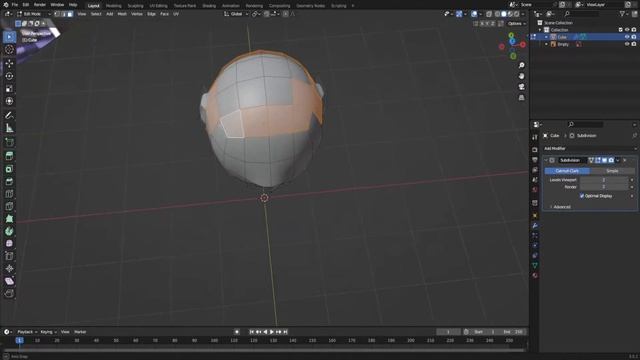Jump to timeline start frame
Image resolution: width=640 pixels, height=360 pixels.
pyautogui.click(x=251, y=332)
